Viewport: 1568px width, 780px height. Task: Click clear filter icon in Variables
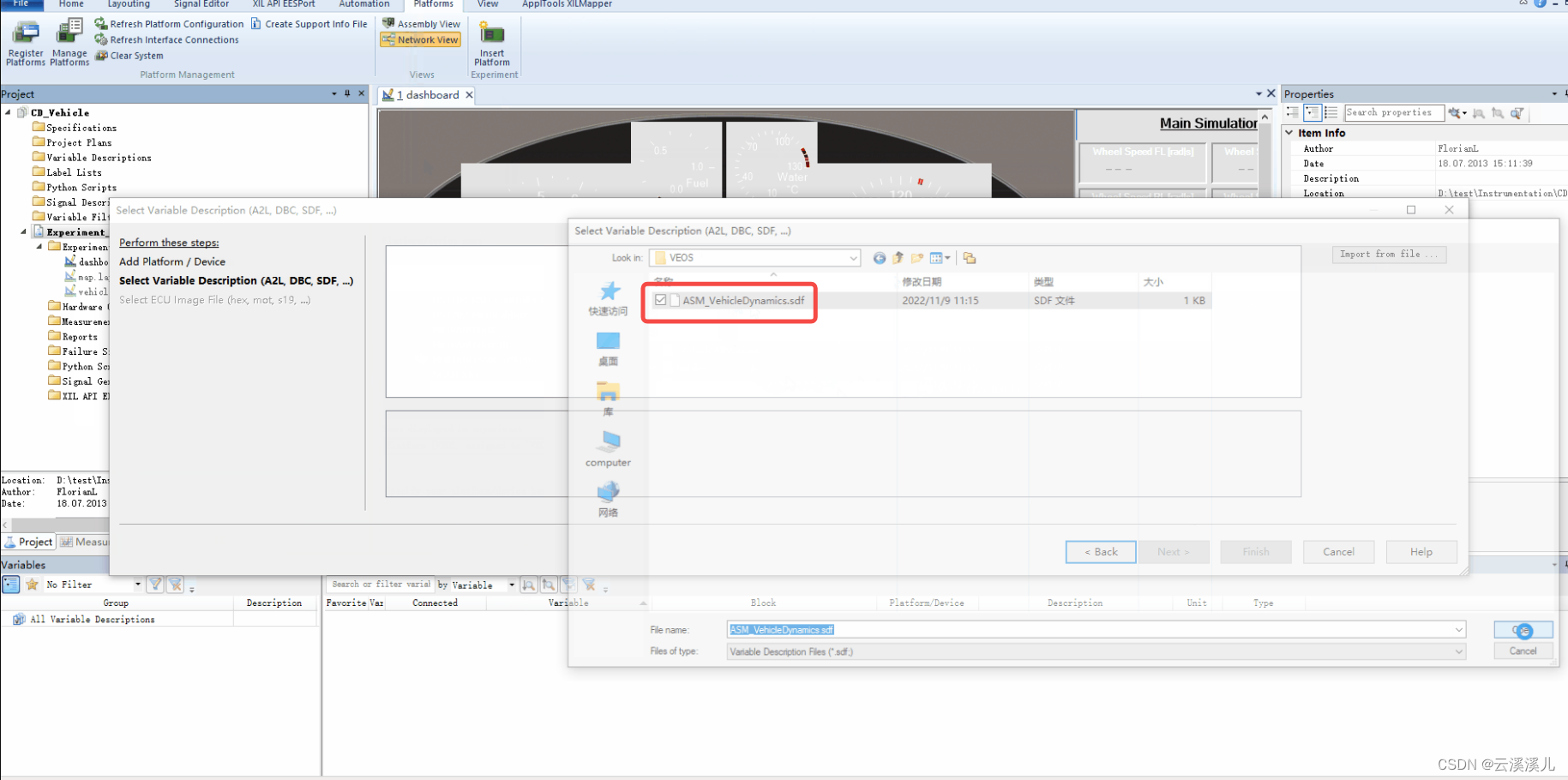[176, 585]
